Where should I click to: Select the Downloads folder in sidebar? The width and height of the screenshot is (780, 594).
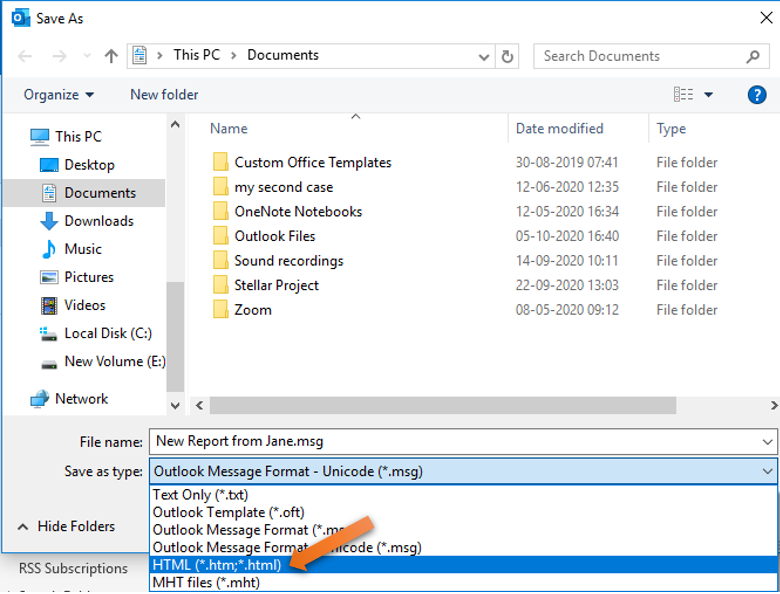click(98, 221)
